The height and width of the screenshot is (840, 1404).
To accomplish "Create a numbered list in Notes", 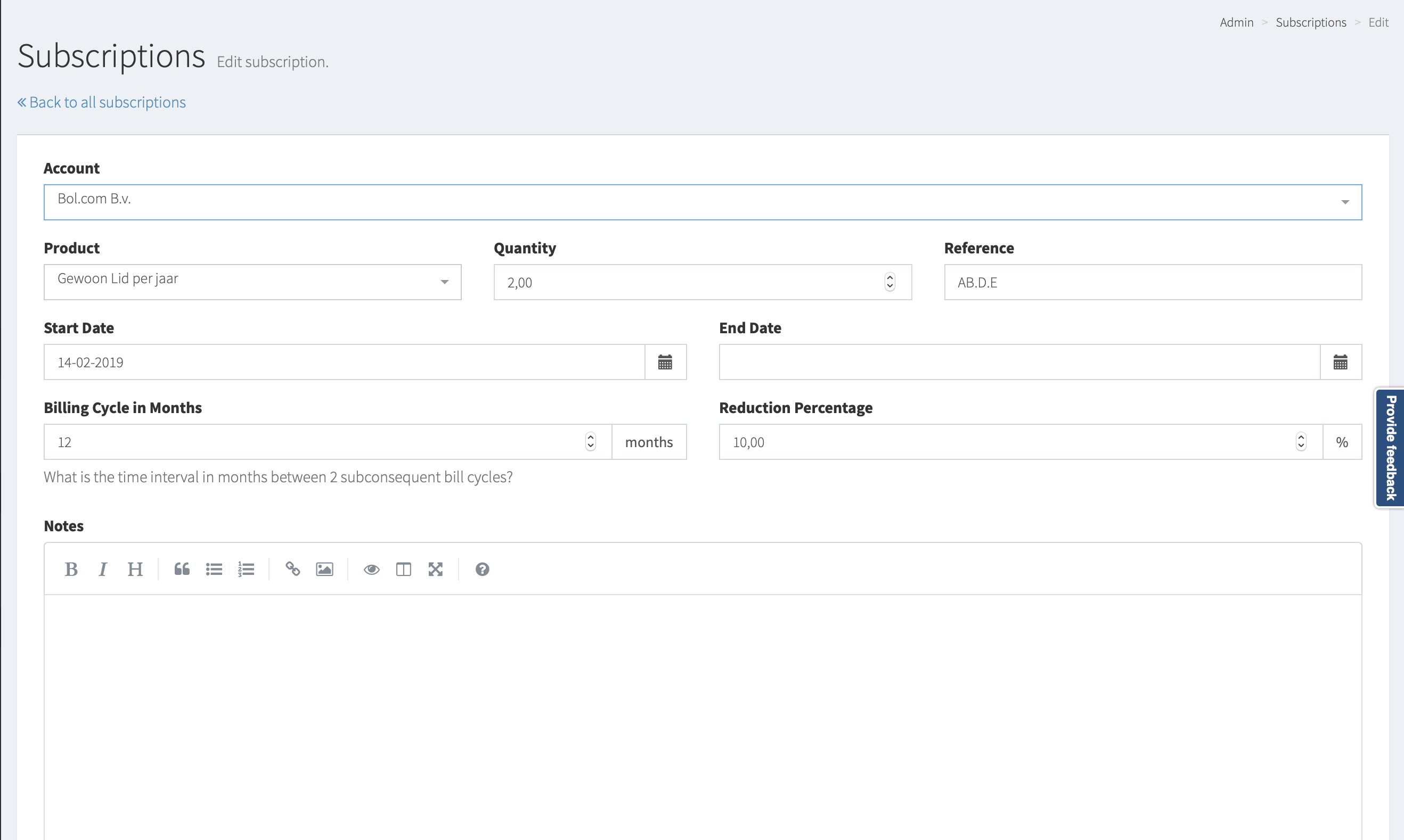I will 246,569.
